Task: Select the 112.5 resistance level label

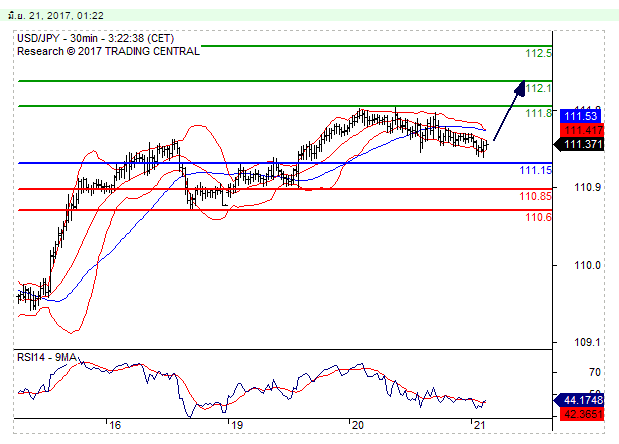Action: coord(539,53)
